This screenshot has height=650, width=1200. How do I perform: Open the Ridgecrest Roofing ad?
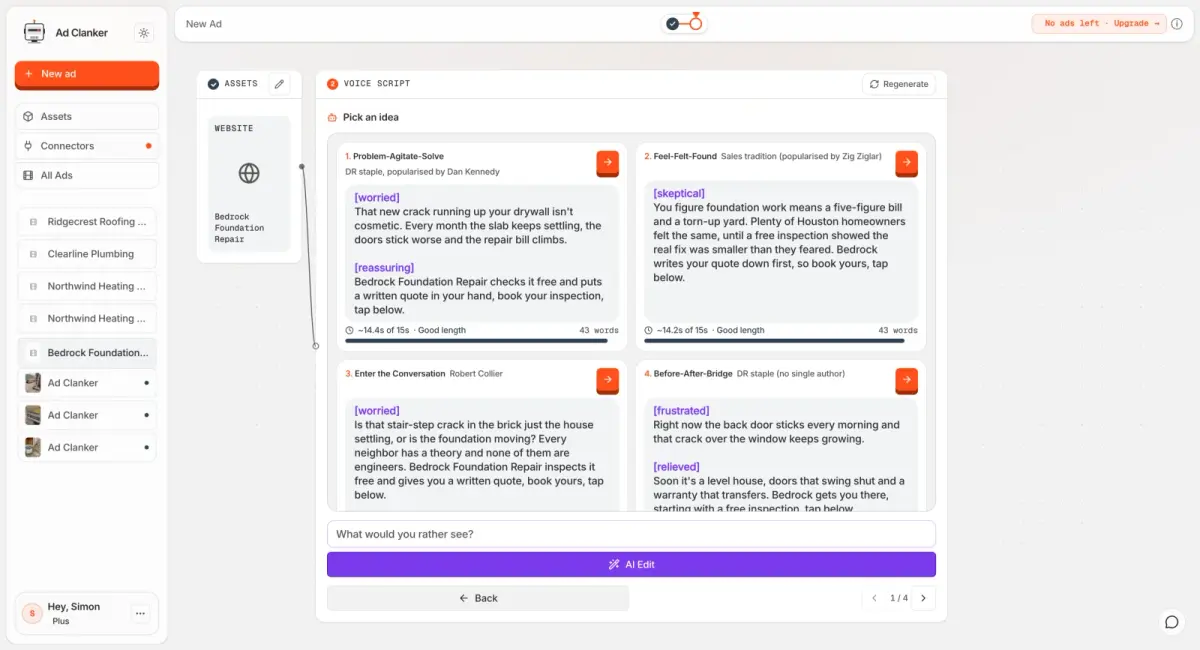click(87, 222)
